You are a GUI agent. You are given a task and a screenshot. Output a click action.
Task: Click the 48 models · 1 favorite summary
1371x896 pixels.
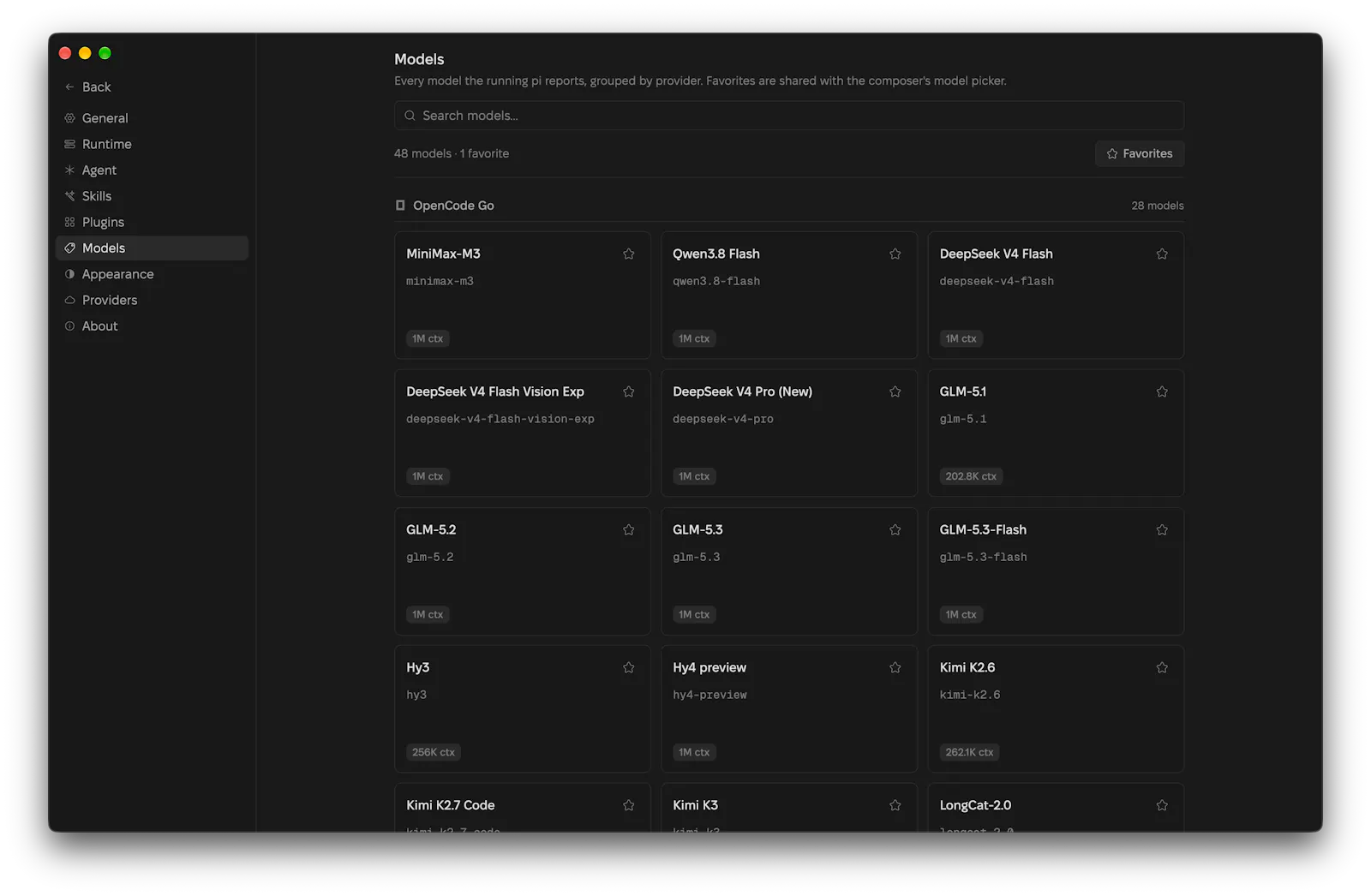452,153
